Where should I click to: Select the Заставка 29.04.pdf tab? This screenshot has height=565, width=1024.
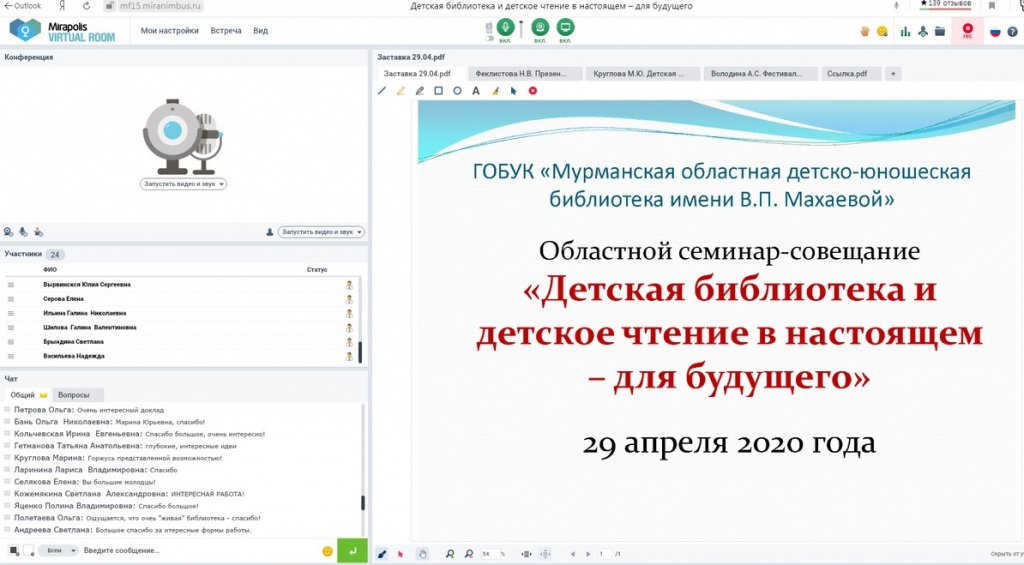(x=419, y=74)
